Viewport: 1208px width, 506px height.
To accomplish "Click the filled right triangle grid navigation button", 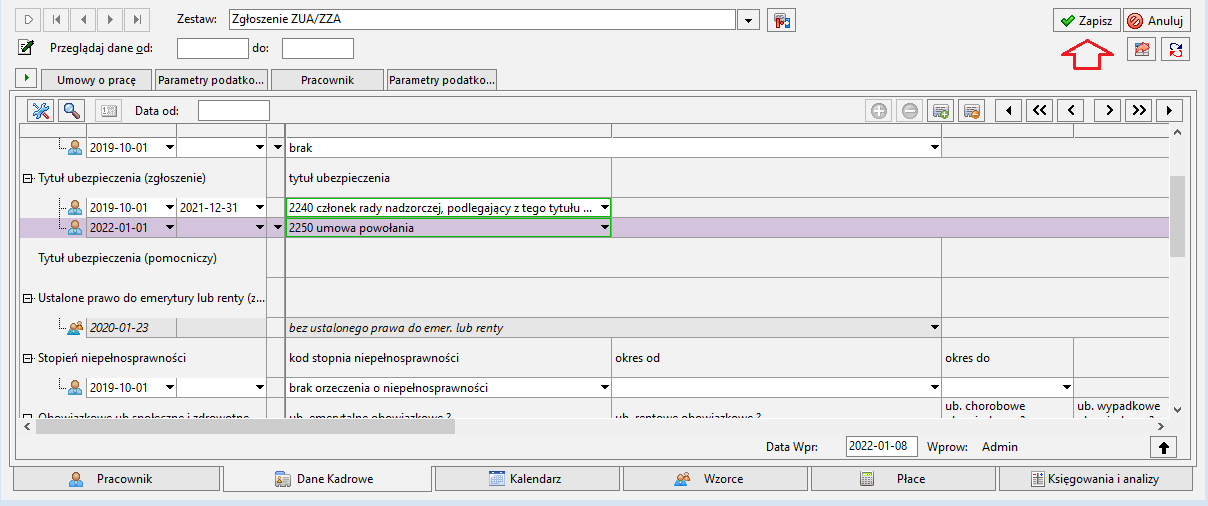I will 1170,111.
